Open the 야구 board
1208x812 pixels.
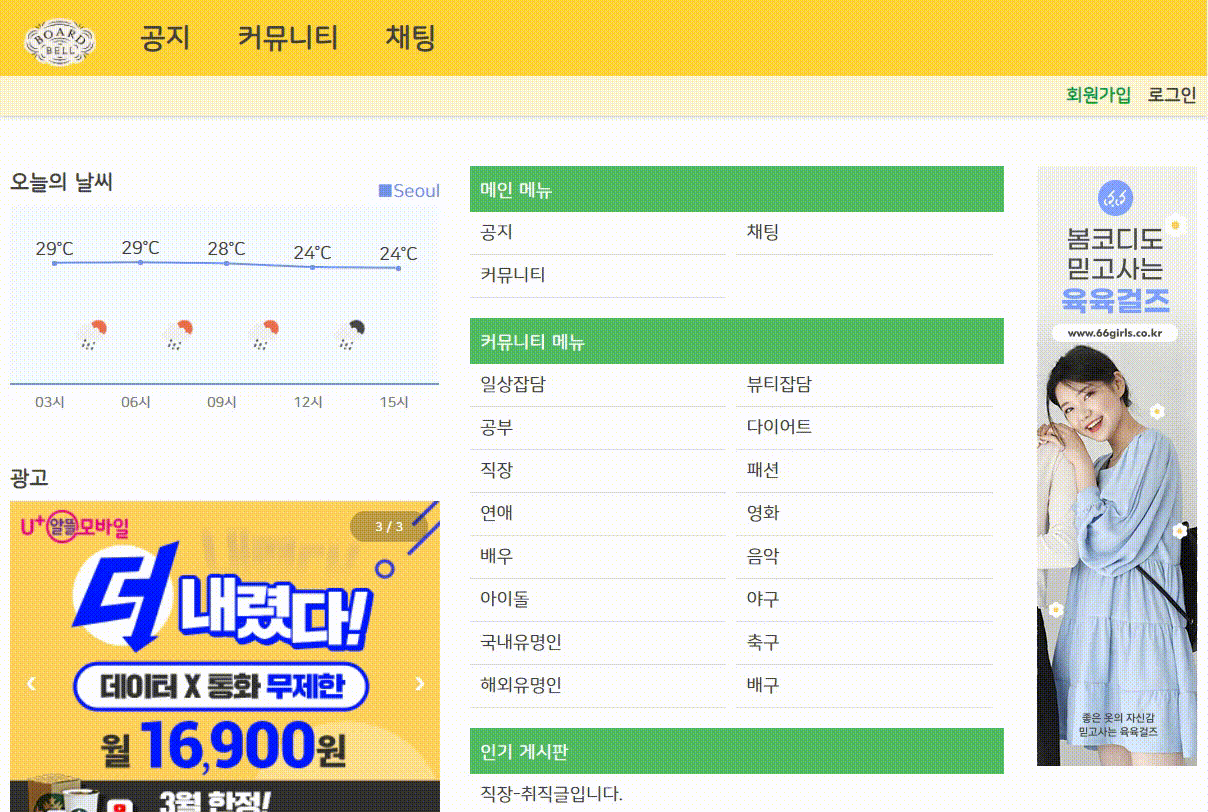[x=865, y=600]
